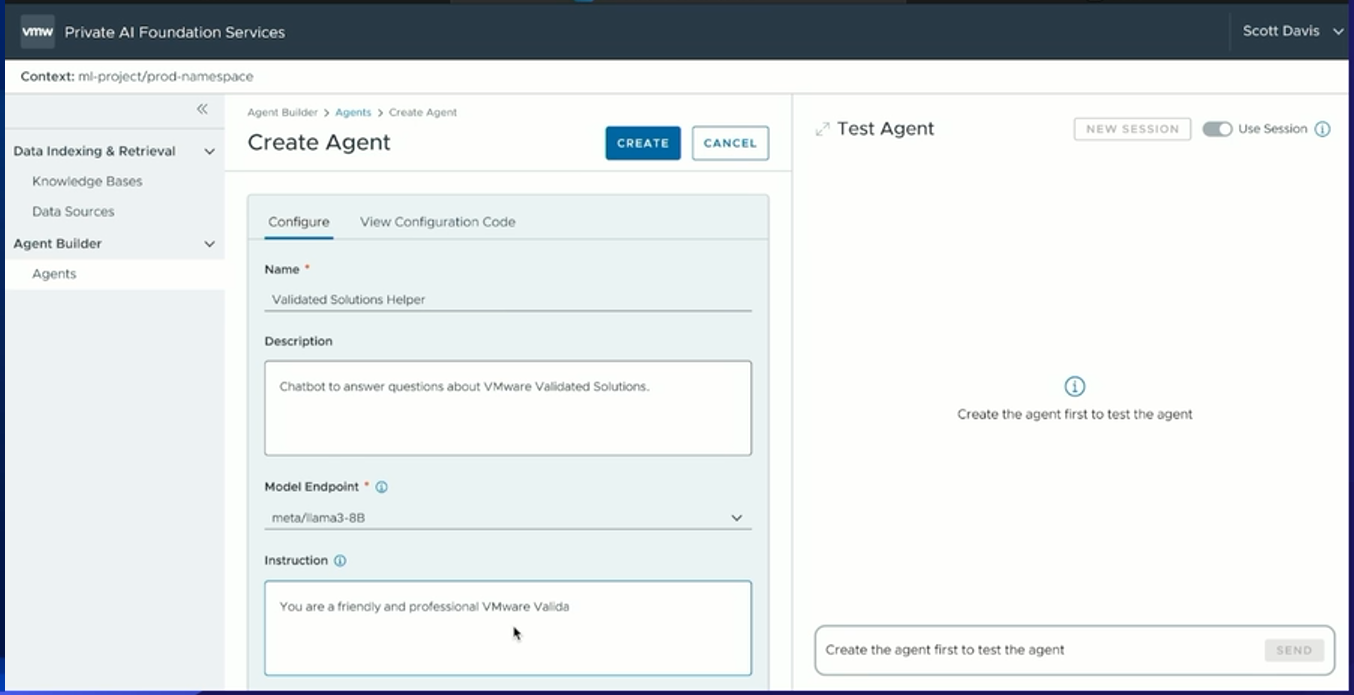Click the CANCEL button
This screenshot has height=695, width=1354.
point(730,143)
